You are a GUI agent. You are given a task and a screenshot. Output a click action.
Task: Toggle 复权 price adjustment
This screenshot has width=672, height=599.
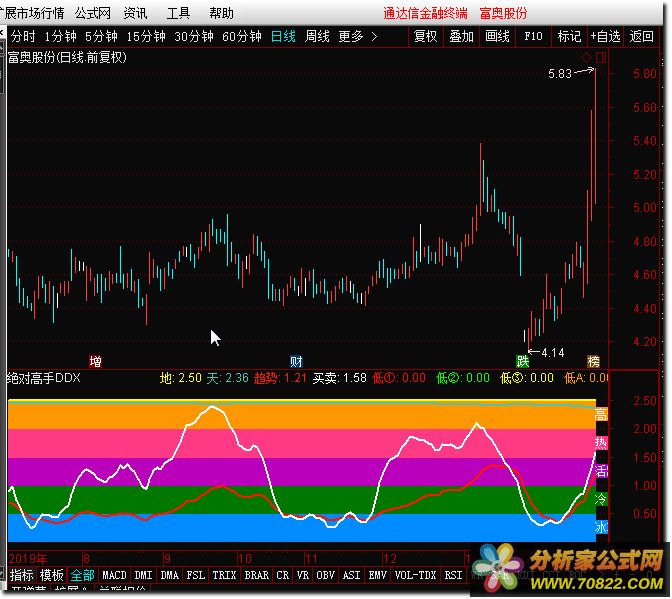[426, 36]
